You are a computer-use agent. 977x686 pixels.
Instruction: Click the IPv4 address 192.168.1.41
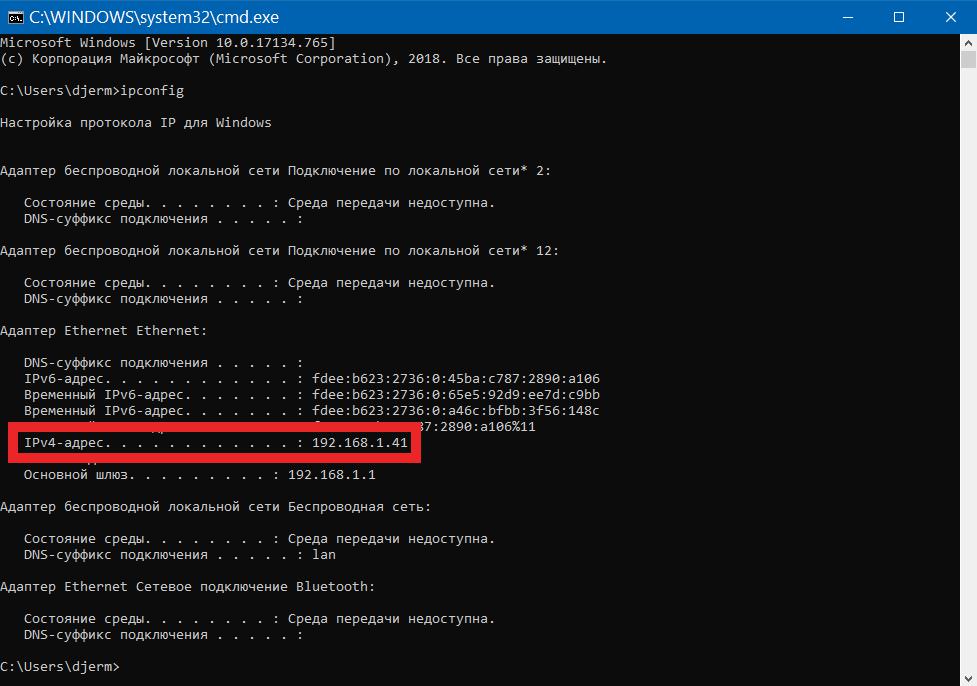click(x=360, y=443)
